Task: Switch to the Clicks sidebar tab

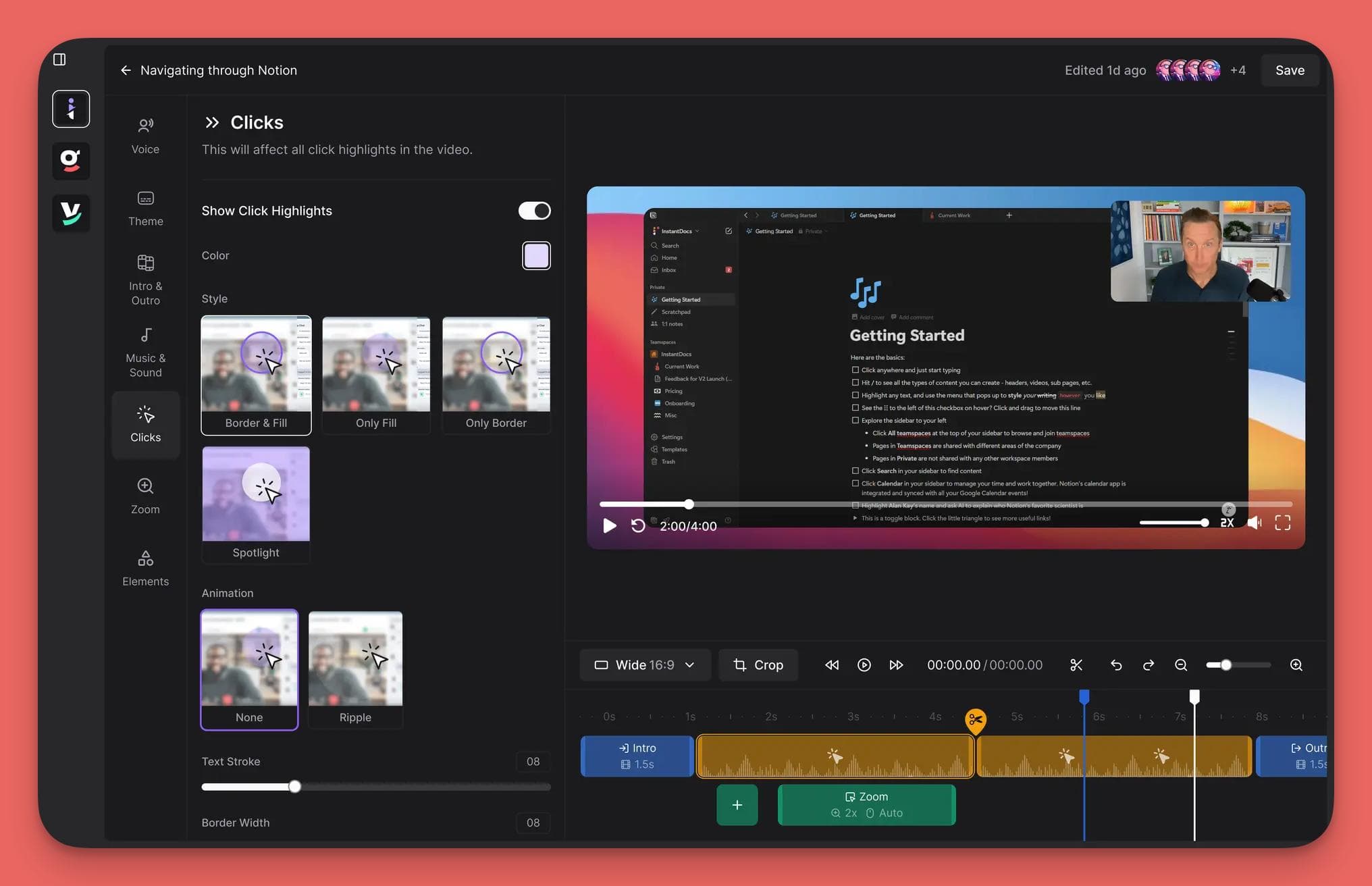Action: (145, 424)
